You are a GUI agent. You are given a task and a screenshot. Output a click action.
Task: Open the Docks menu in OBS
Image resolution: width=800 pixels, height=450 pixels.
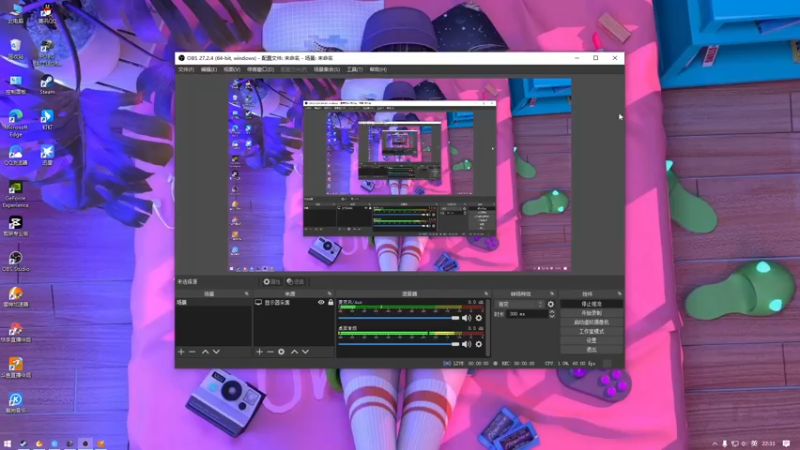pyautogui.click(x=260, y=69)
